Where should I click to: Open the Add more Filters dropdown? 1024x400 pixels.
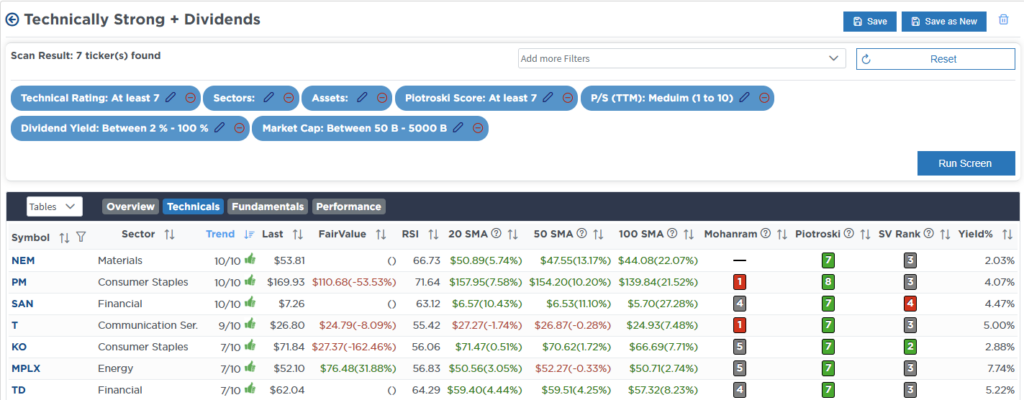pyautogui.click(x=682, y=59)
